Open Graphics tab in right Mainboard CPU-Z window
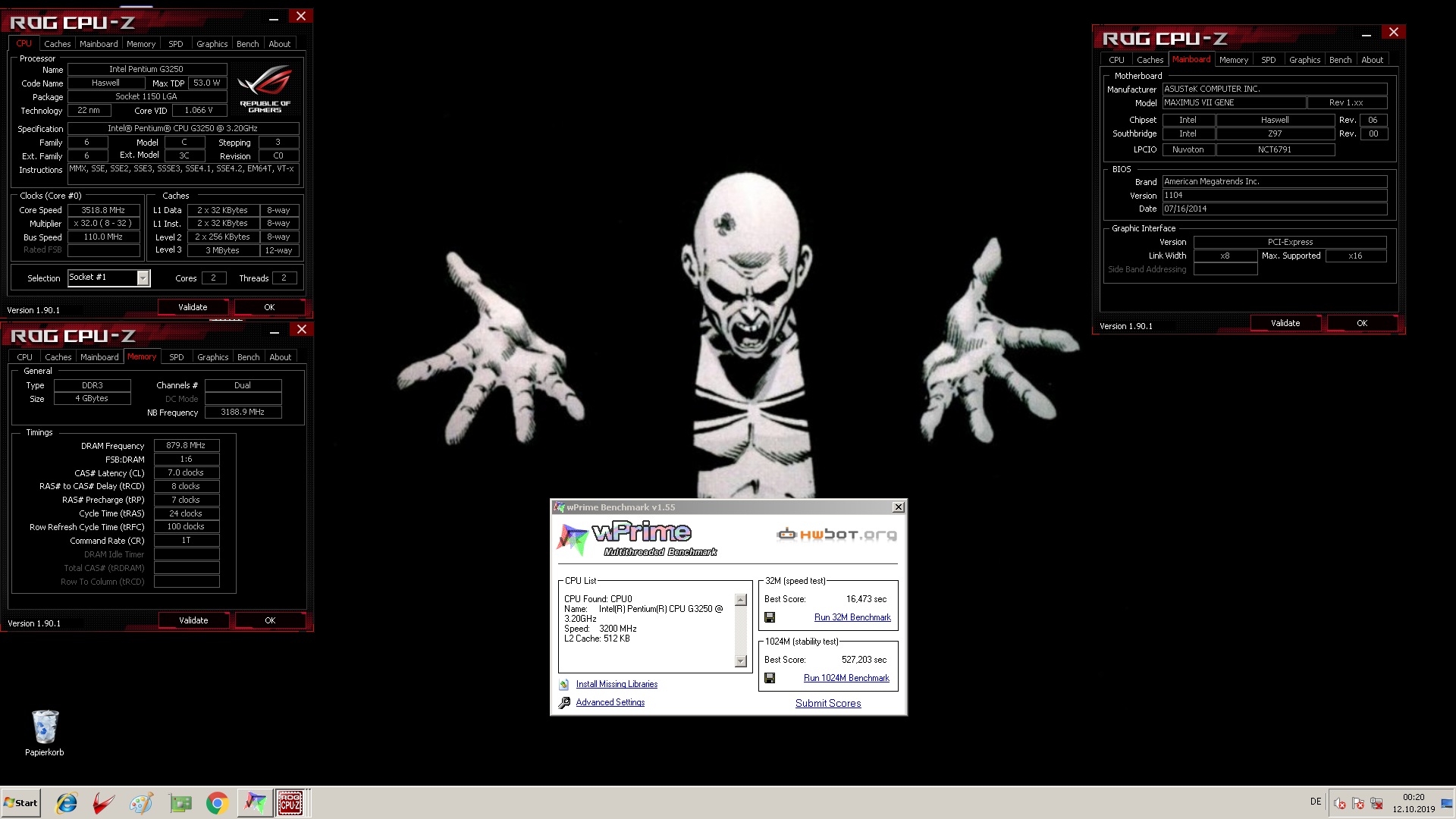1456x819 pixels. (1304, 60)
